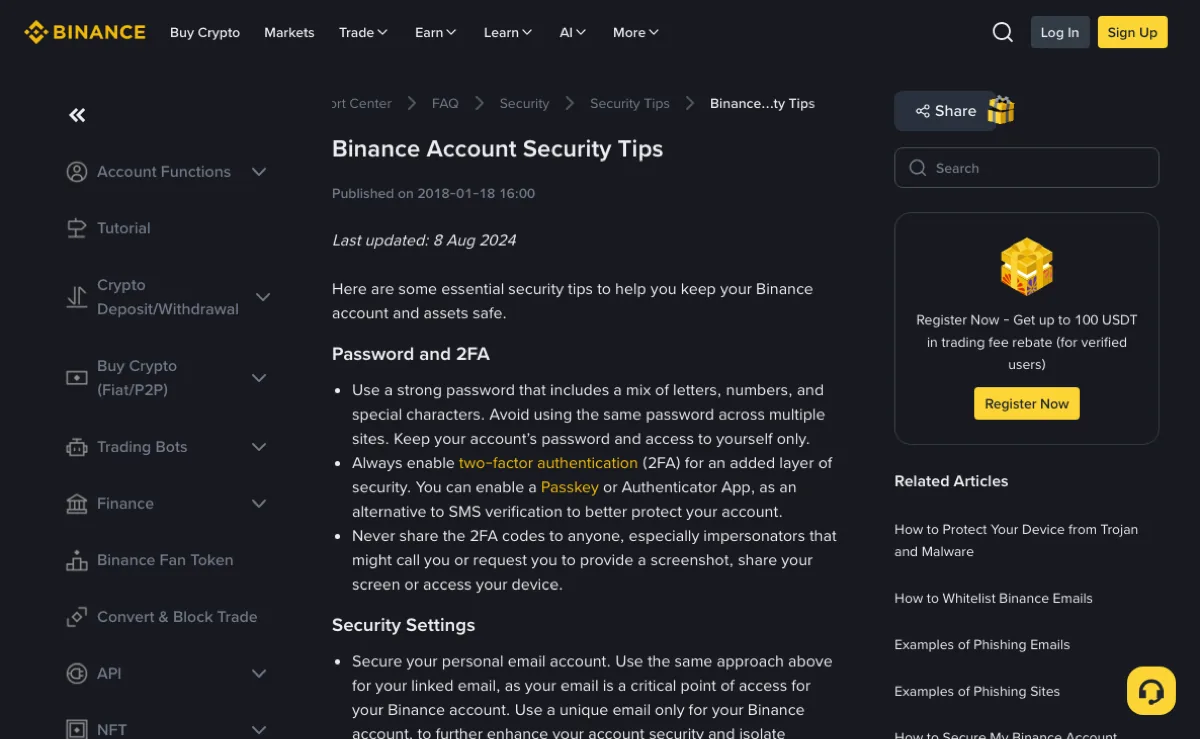Go to Support Center breadcrumb
This screenshot has height=739, width=1200.
362,103
